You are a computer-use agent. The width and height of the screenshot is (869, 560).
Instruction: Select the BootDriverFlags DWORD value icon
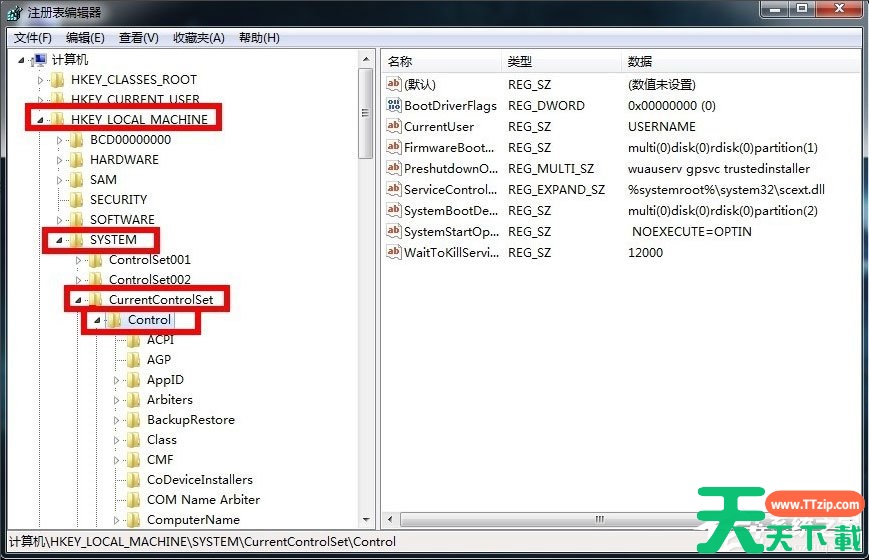tap(393, 105)
